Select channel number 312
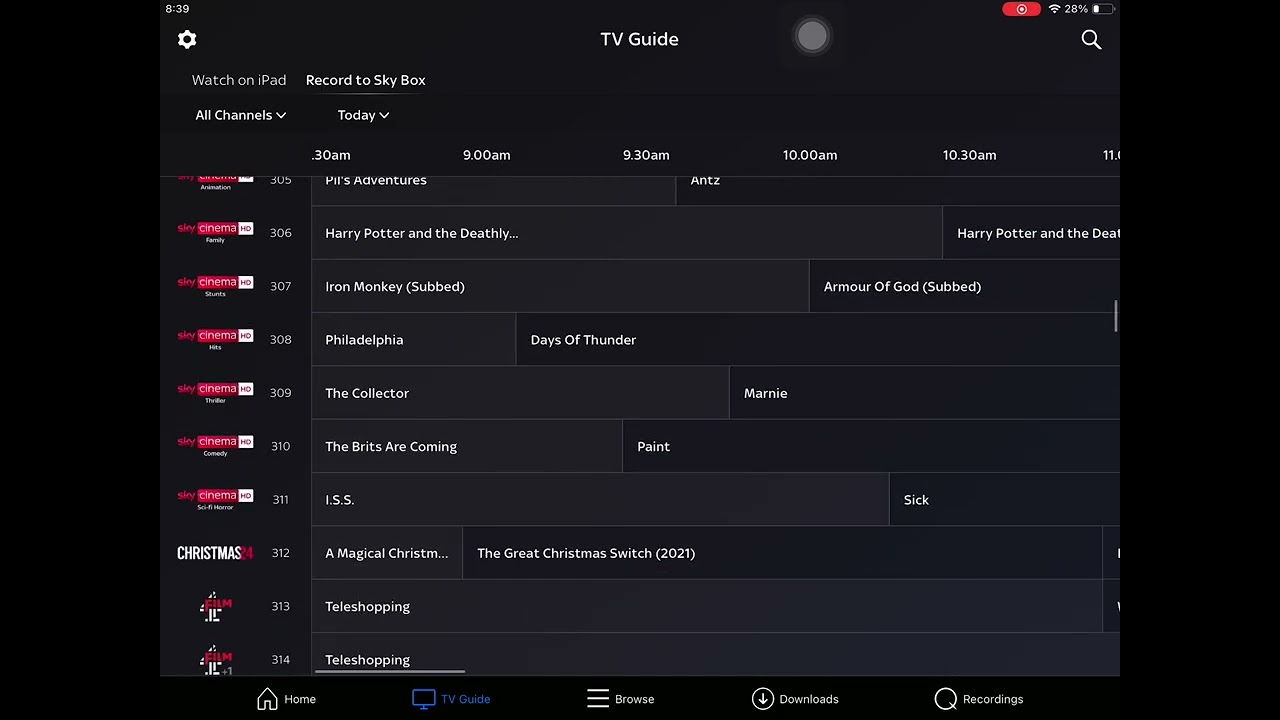This screenshot has width=1280, height=720. click(280, 553)
